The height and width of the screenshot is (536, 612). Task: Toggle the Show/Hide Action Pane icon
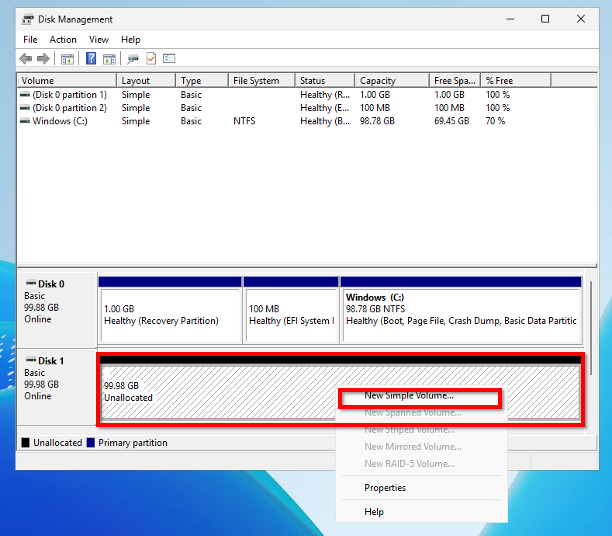pos(109,59)
